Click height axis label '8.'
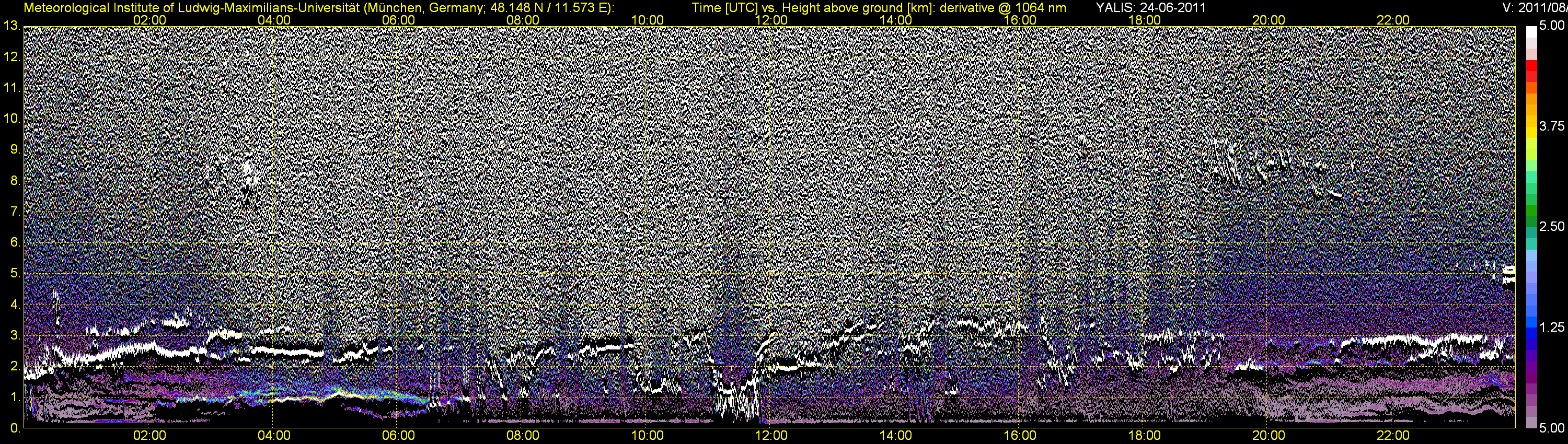 (x=15, y=181)
